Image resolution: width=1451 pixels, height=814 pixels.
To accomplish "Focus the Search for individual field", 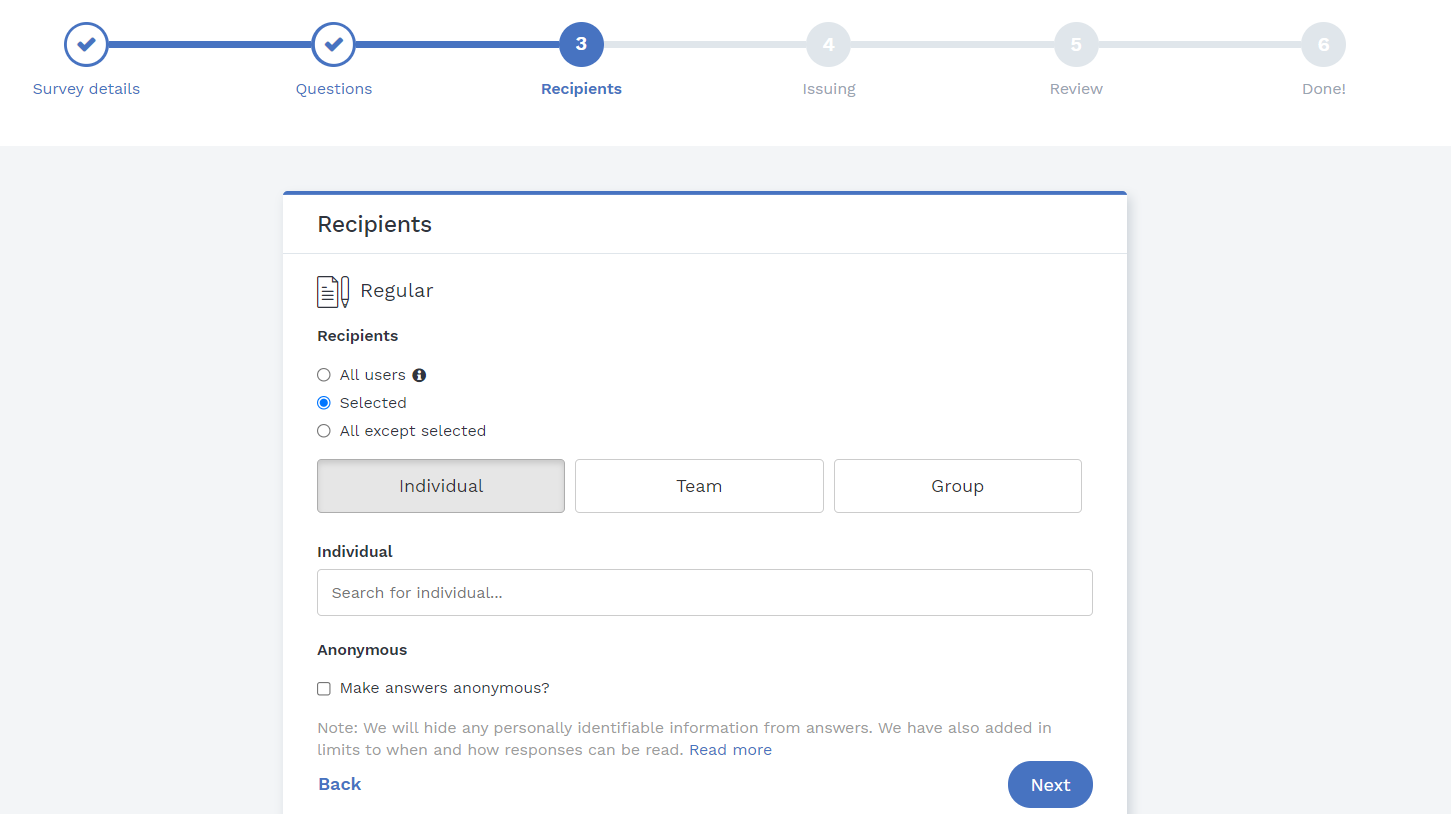I will [x=705, y=592].
